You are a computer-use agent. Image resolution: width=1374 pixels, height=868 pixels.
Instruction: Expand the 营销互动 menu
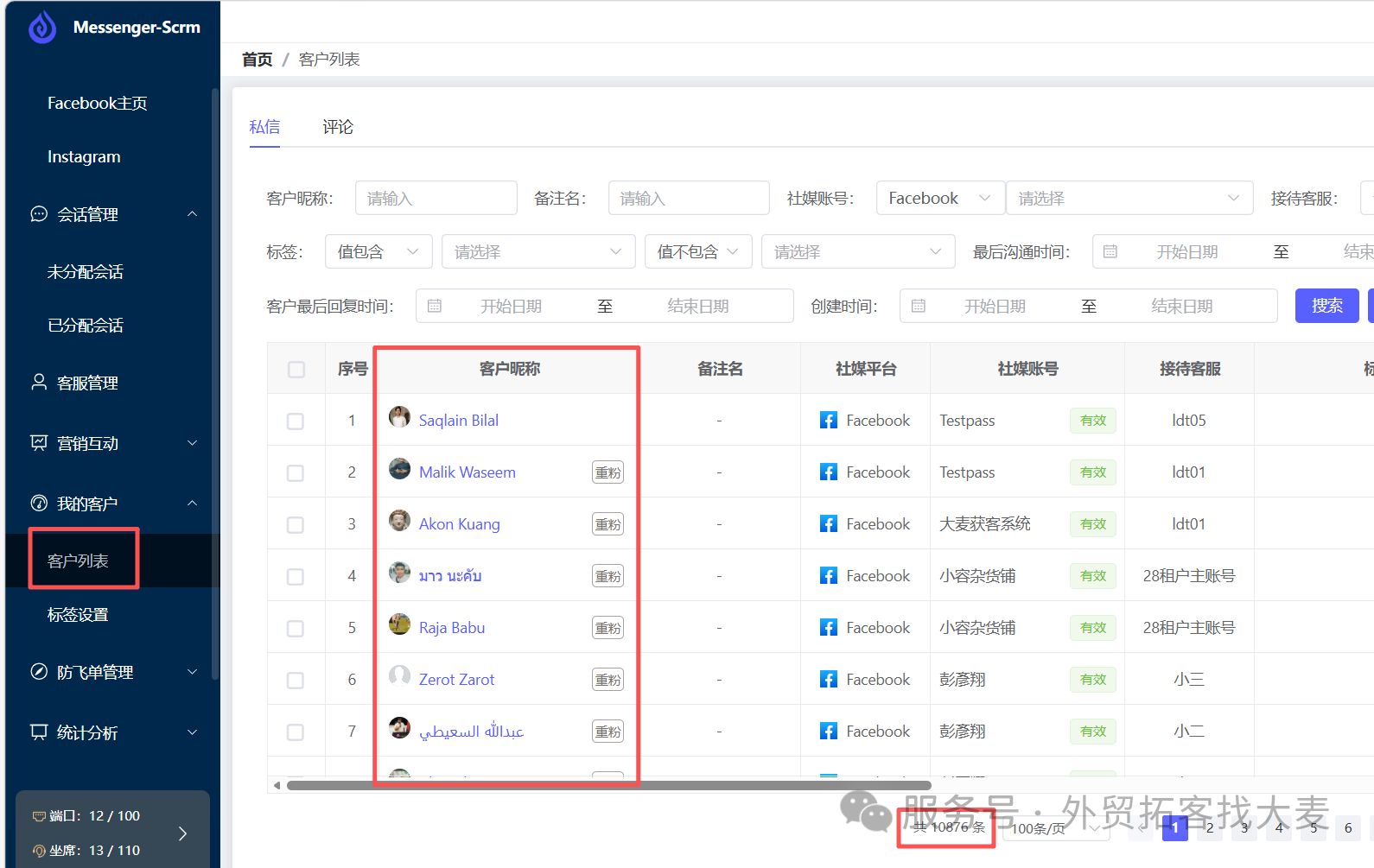pyautogui.click(x=193, y=443)
